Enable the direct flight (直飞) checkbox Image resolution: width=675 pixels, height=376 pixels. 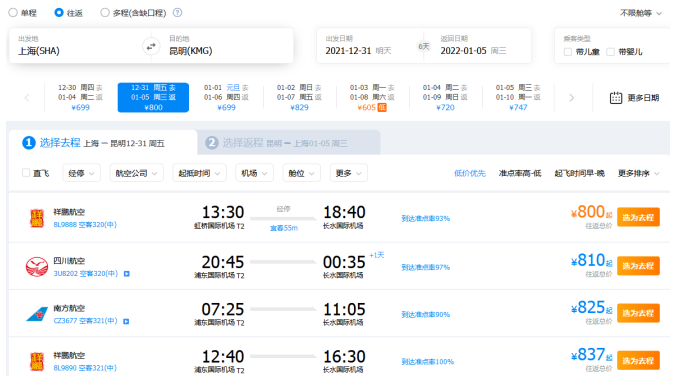(x=26, y=173)
